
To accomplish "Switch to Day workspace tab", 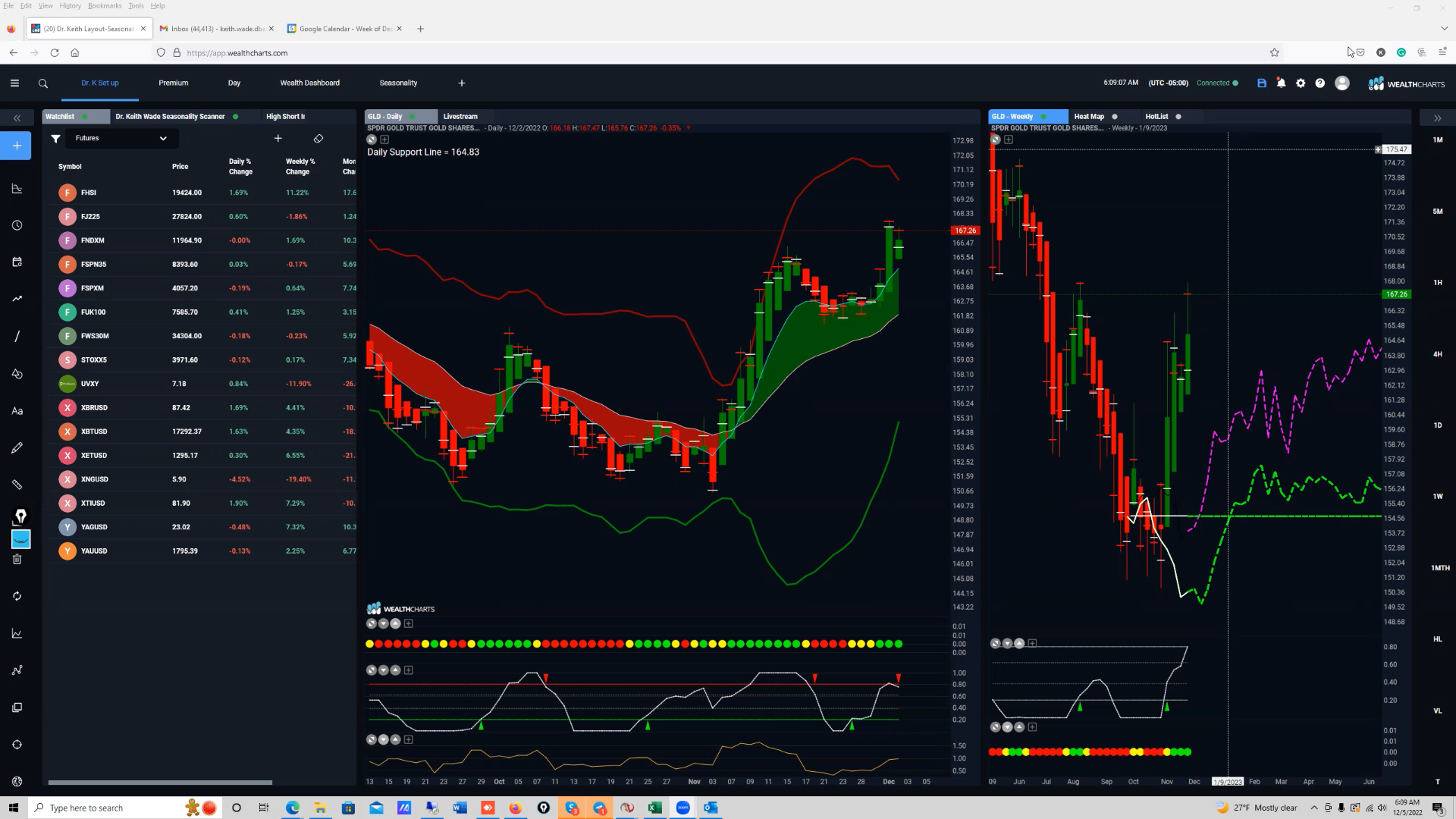I will (234, 83).
